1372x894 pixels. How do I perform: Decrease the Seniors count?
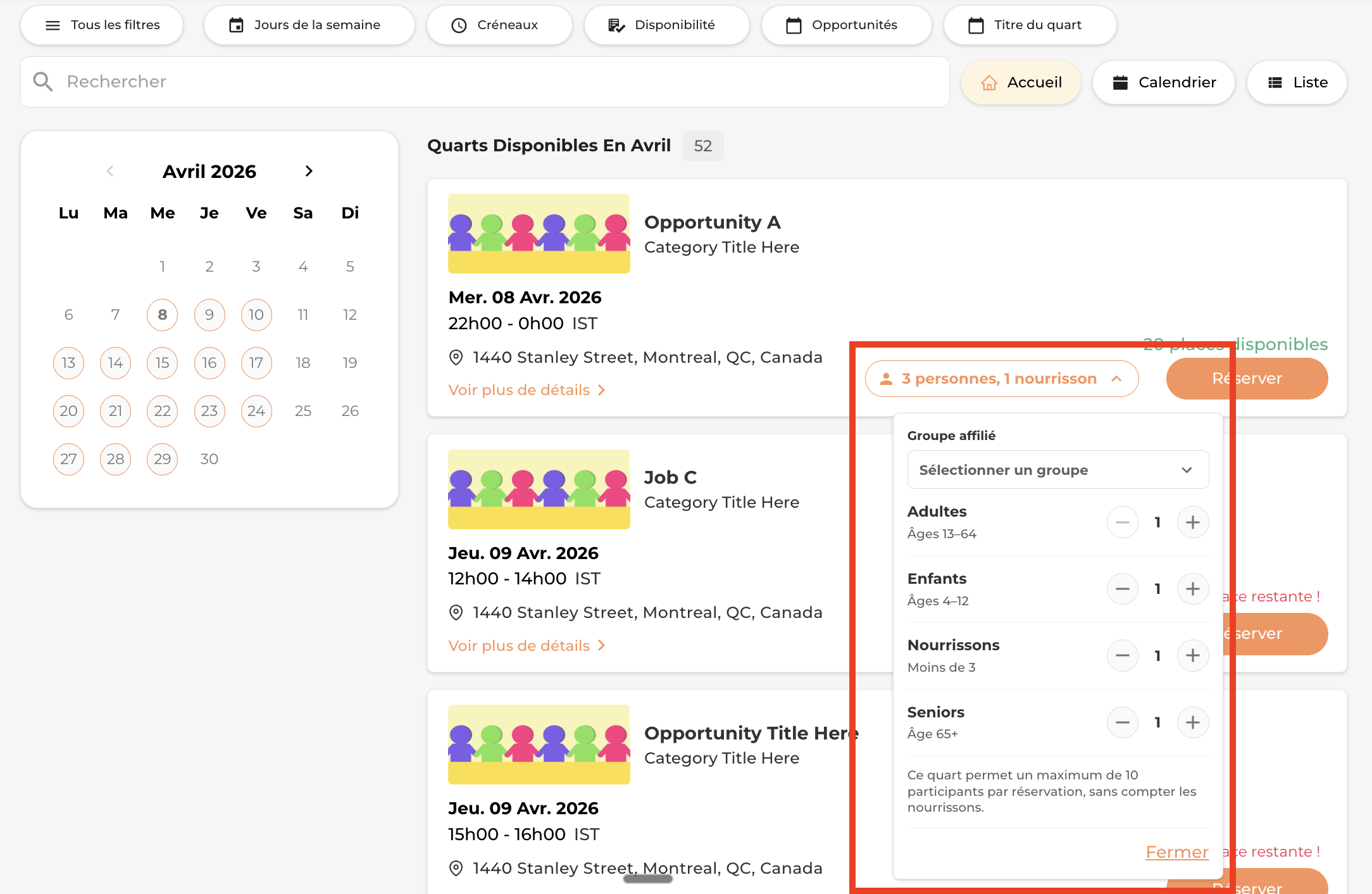(x=1122, y=722)
